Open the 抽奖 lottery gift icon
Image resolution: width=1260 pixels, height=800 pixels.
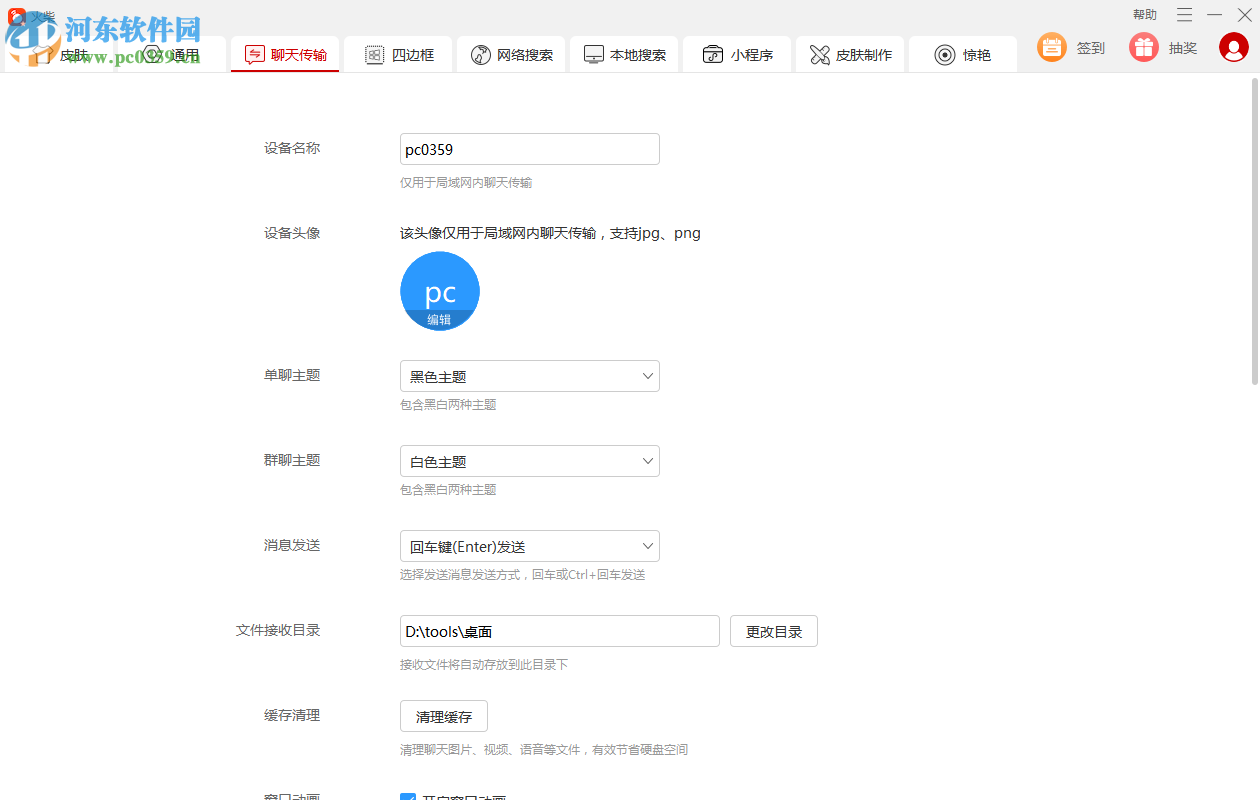[1143, 47]
